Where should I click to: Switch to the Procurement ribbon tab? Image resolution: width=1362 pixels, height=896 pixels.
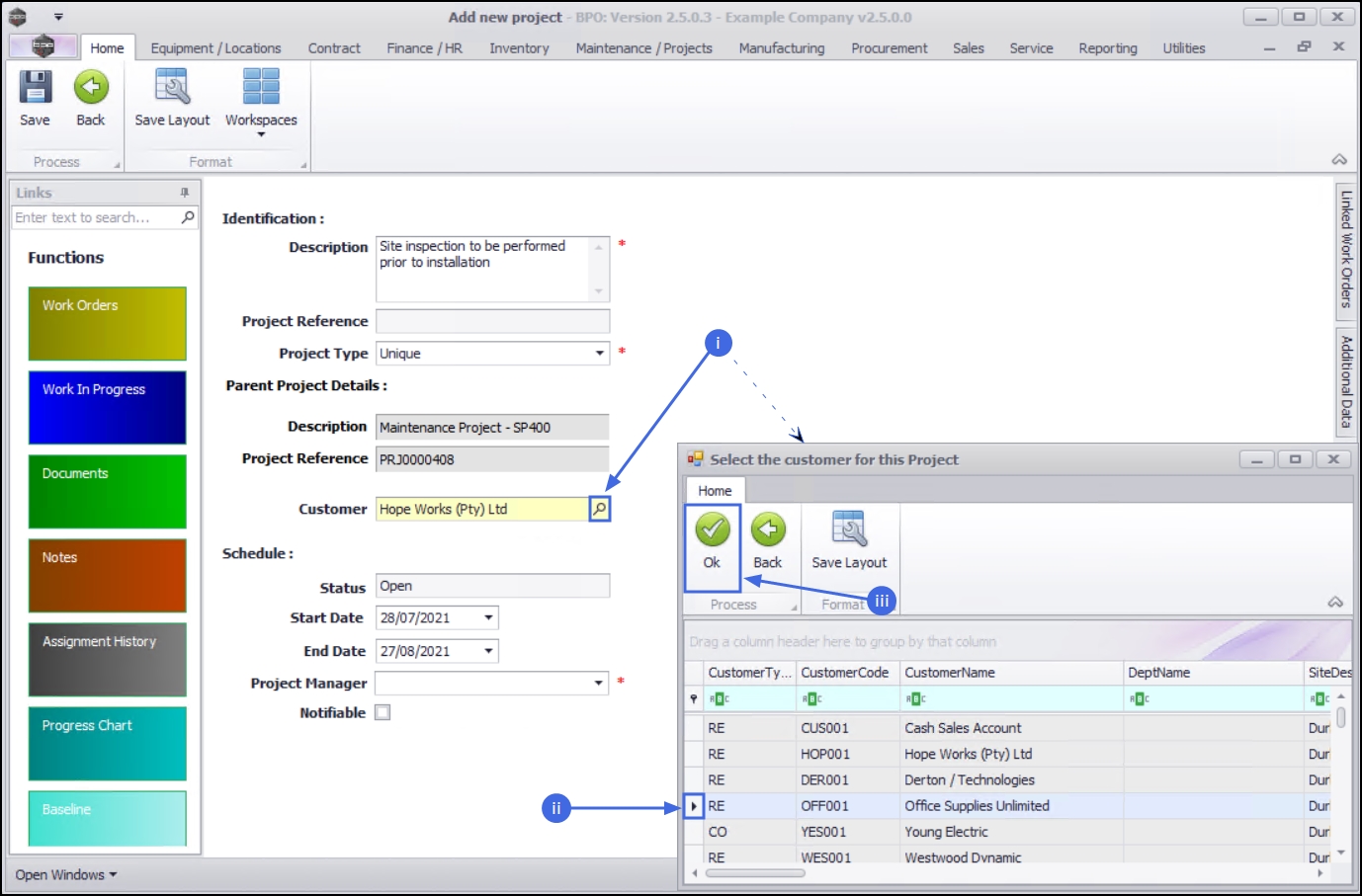click(x=890, y=48)
